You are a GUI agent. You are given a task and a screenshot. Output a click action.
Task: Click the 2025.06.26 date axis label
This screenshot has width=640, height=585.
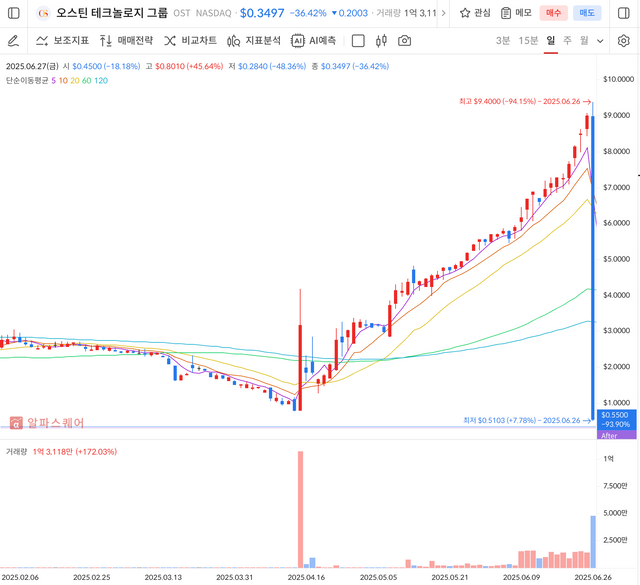pos(593,577)
